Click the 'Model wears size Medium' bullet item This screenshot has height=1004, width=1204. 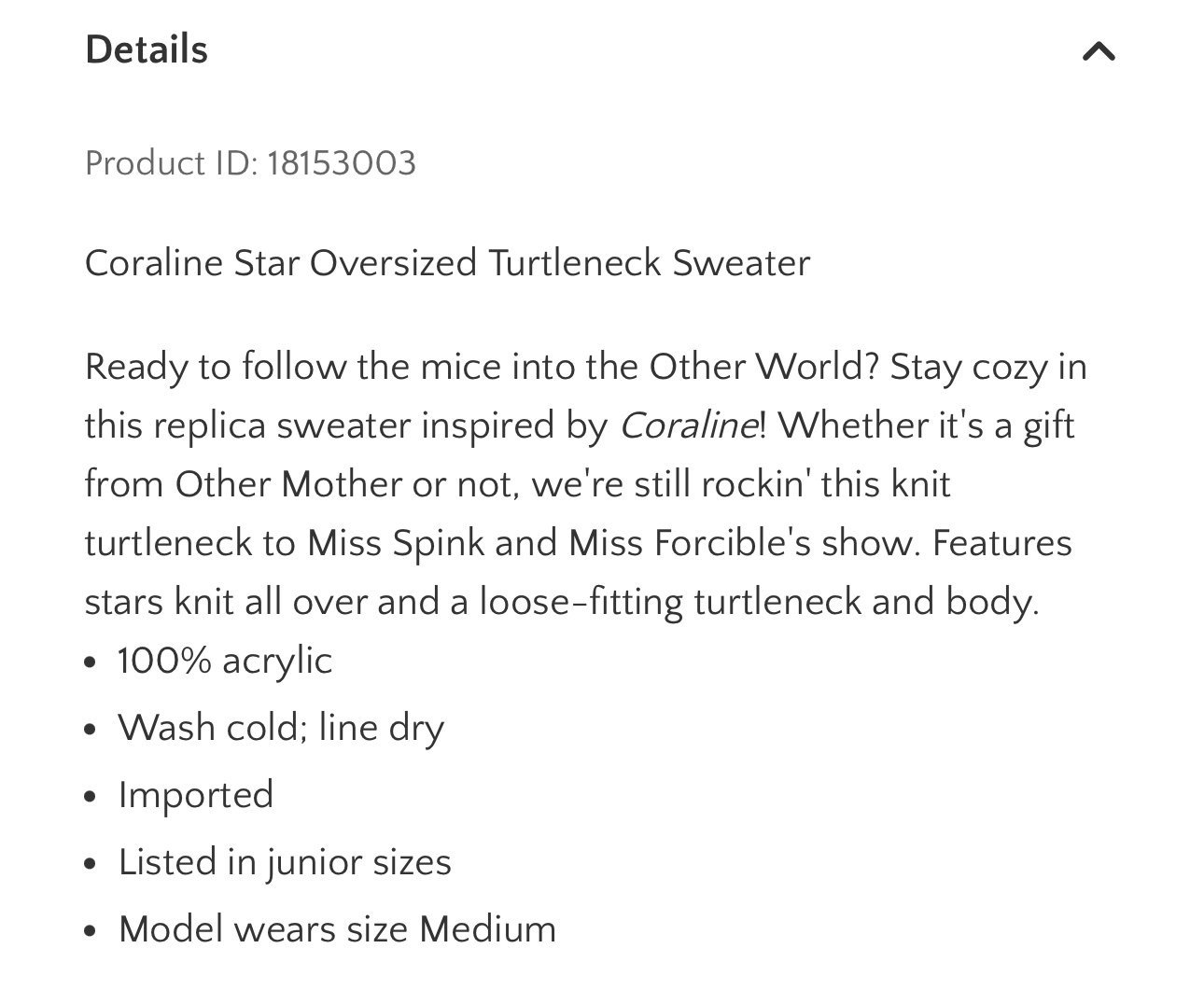337,929
